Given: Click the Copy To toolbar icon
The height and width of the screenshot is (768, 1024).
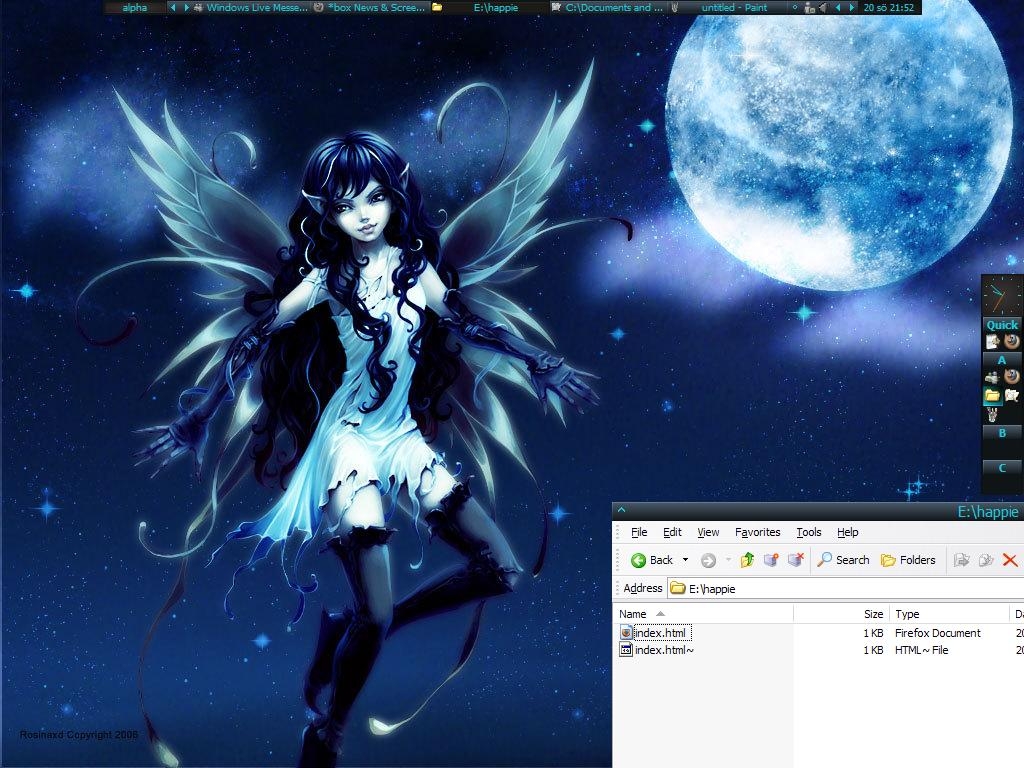Looking at the screenshot, I should [986, 560].
